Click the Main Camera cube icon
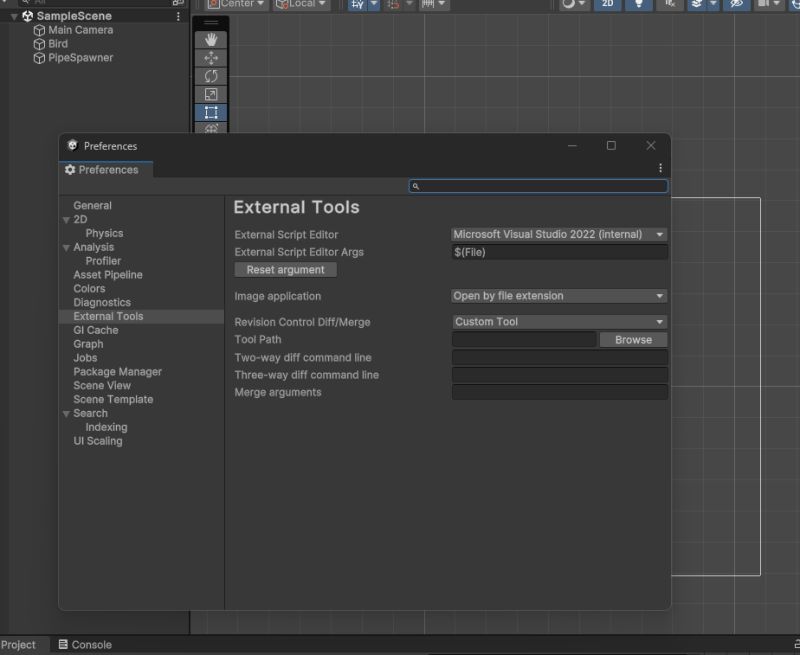This screenshot has width=800, height=655. [x=39, y=31]
